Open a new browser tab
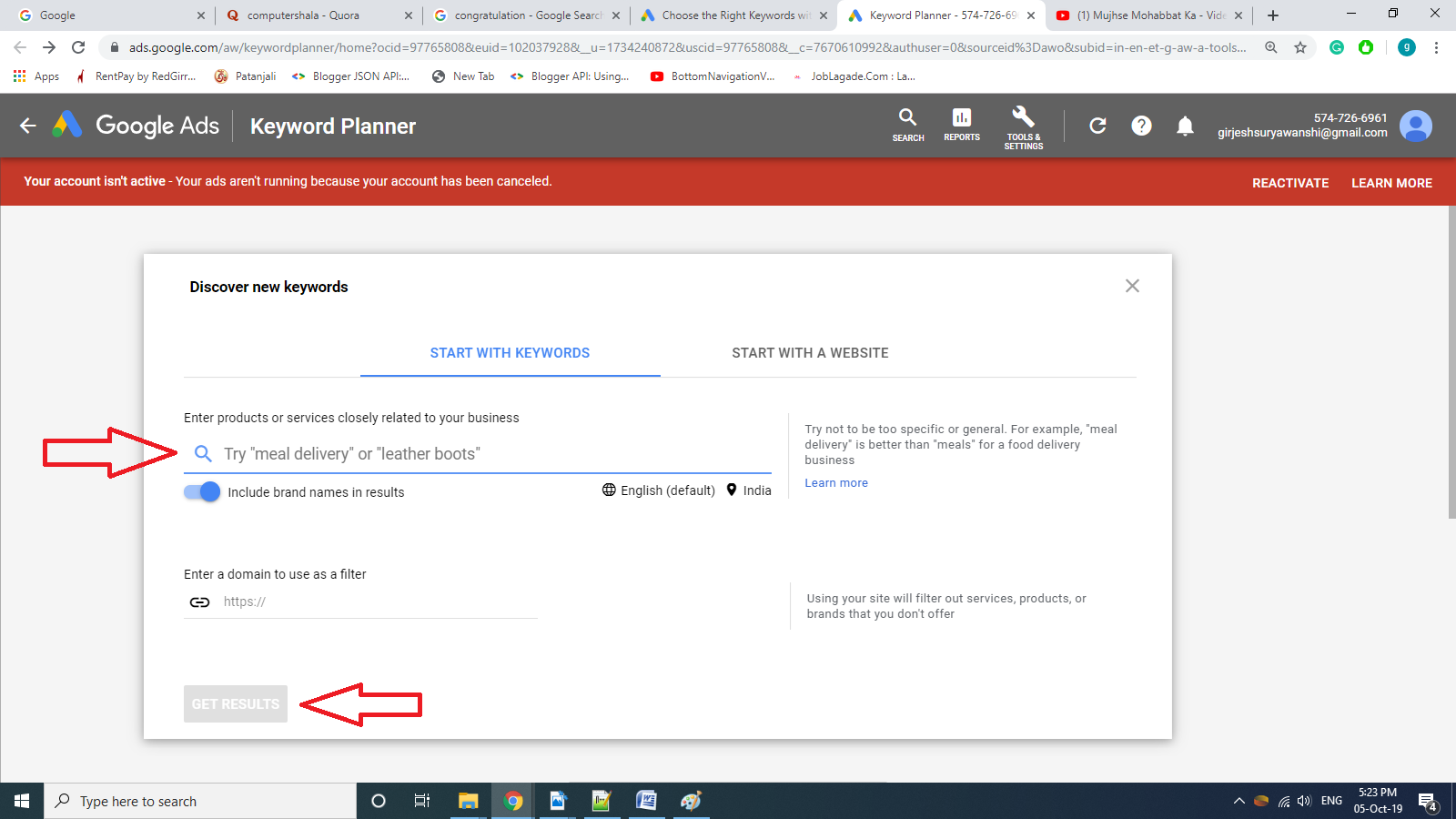The image size is (1456, 819). pos(1273,15)
